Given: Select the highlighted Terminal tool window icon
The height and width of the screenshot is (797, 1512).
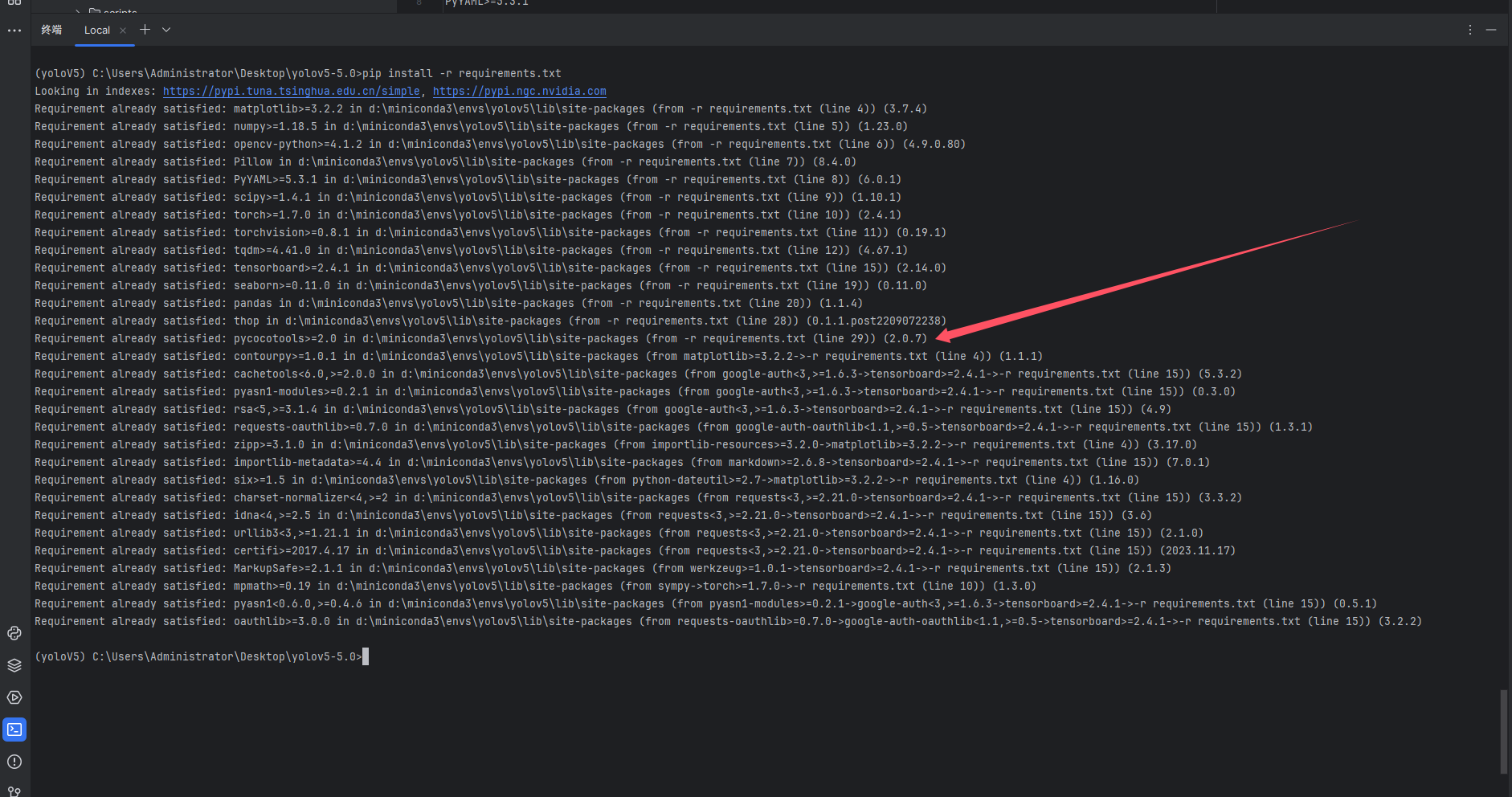Looking at the screenshot, I should (x=14, y=730).
